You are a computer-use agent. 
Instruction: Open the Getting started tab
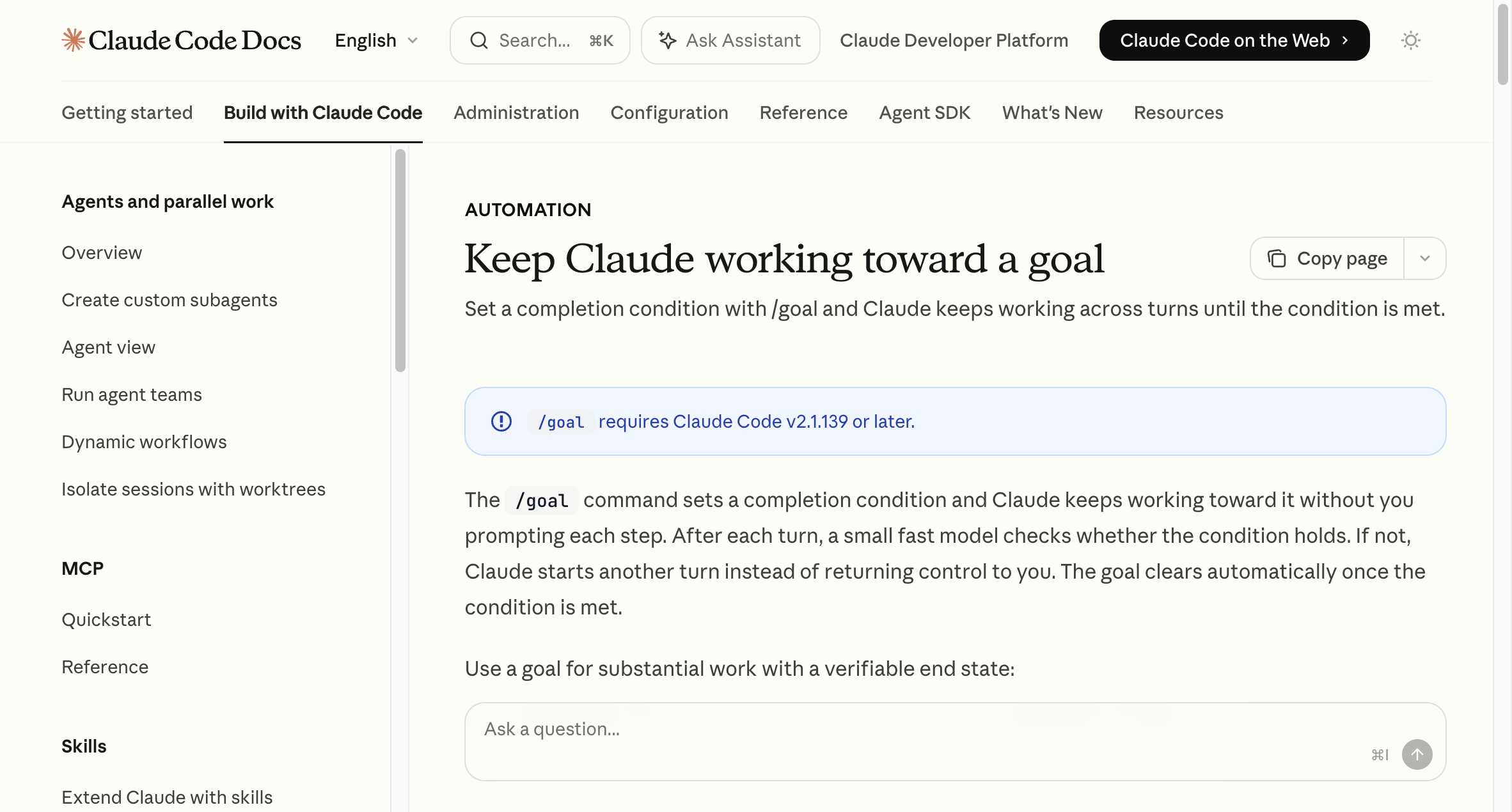point(127,113)
